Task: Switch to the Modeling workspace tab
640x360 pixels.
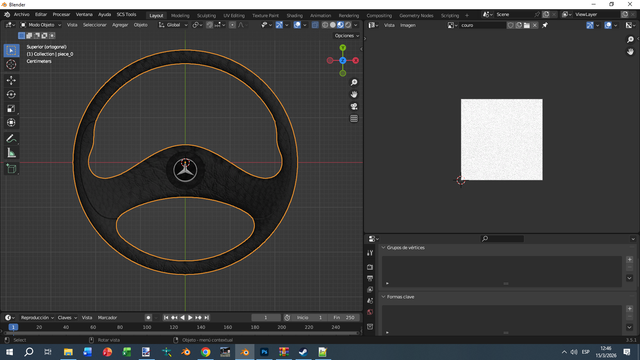Action: tap(180, 16)
